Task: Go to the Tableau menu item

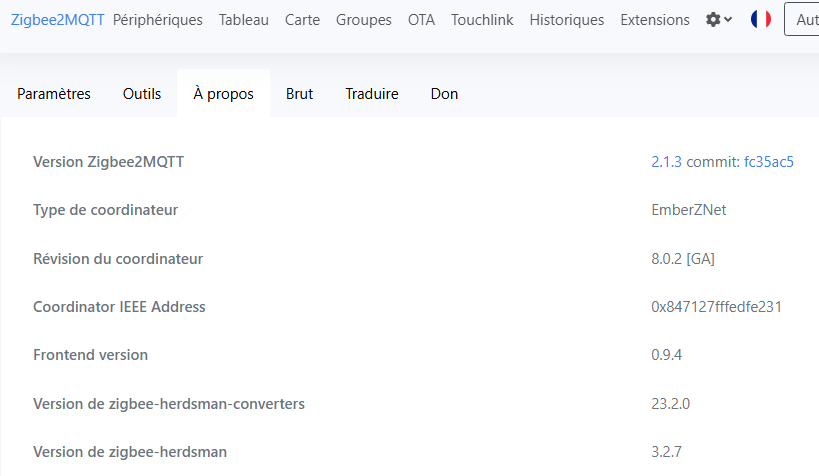Action: pos(243,20)
